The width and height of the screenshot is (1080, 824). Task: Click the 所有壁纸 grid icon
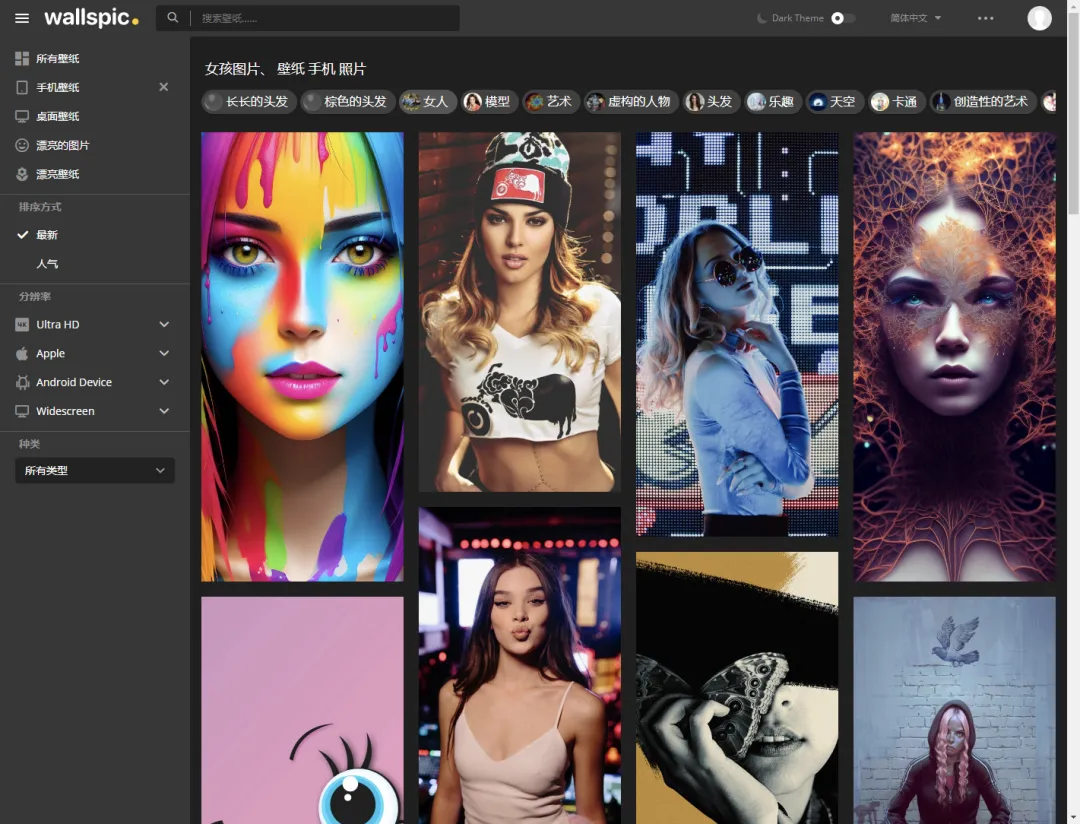point(22,59)
